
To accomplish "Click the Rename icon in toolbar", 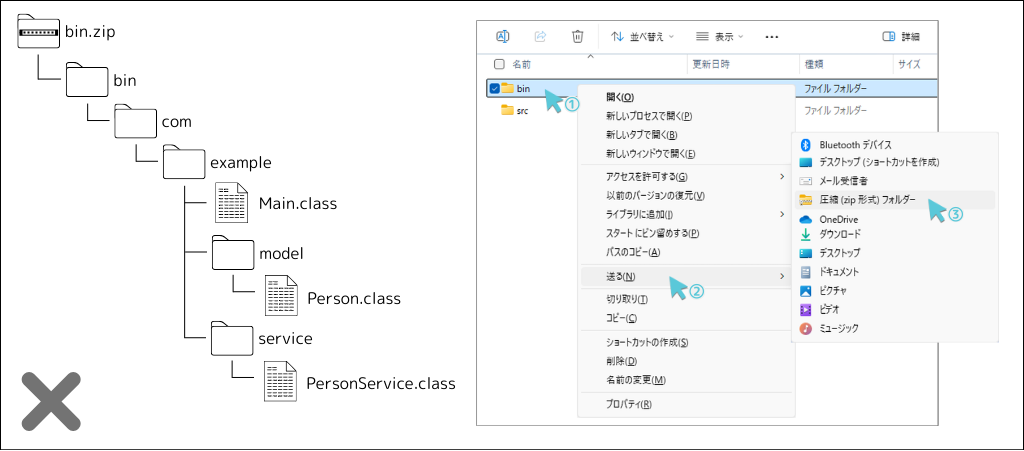I will [503, 36].
